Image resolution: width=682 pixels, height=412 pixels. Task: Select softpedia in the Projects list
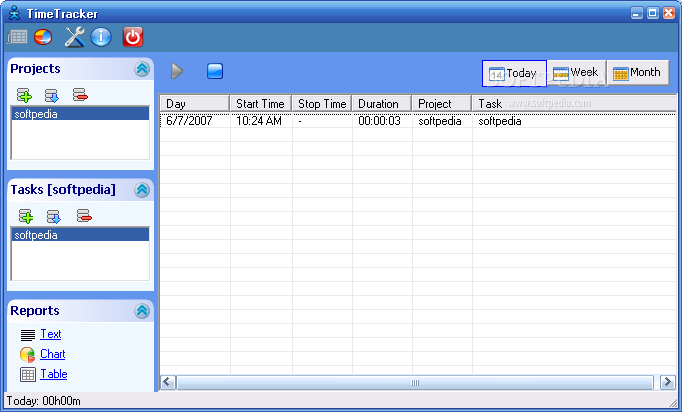[x=80, y=114]
